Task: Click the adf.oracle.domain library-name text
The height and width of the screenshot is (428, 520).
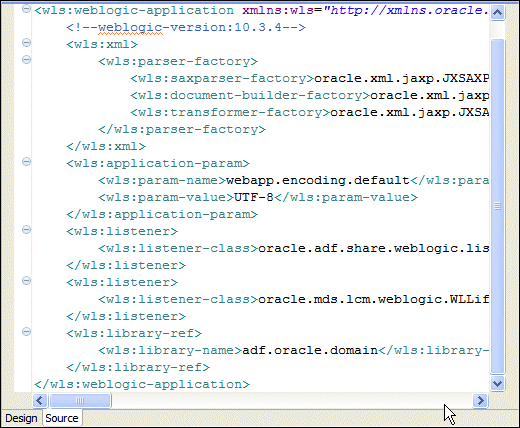Action: (310, 350)
